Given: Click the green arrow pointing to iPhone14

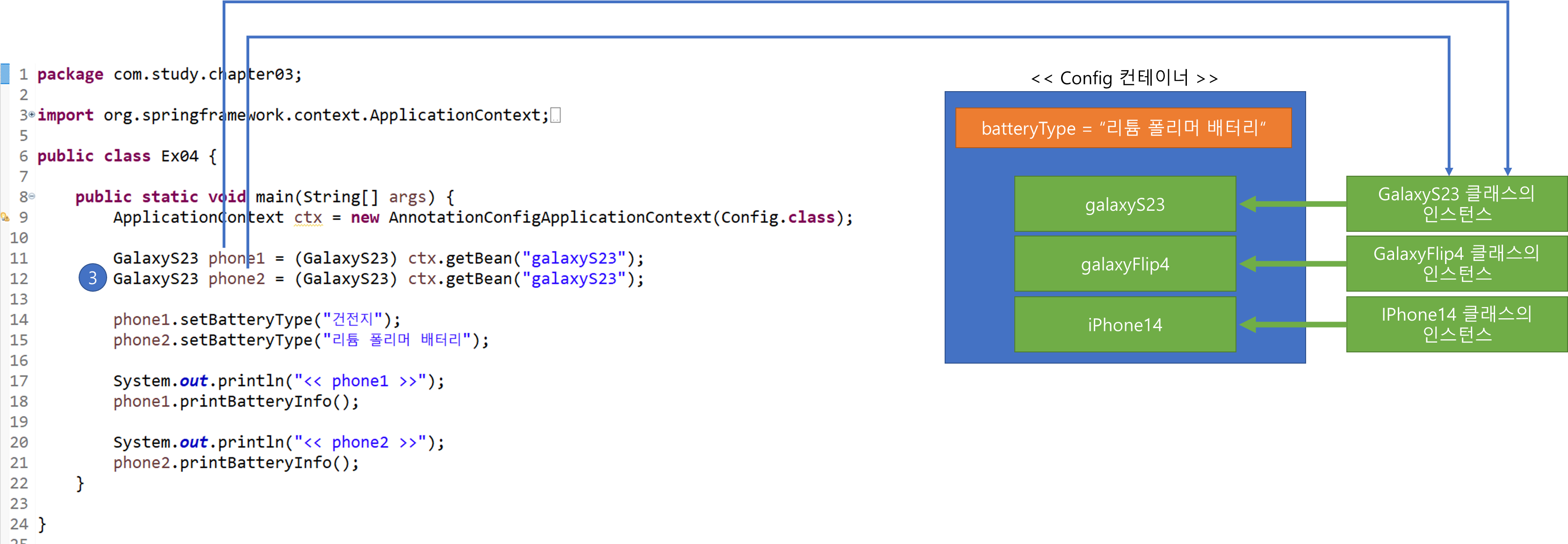Looking at the screenshot, I should pyautogui.click(x=1290, y=324).
